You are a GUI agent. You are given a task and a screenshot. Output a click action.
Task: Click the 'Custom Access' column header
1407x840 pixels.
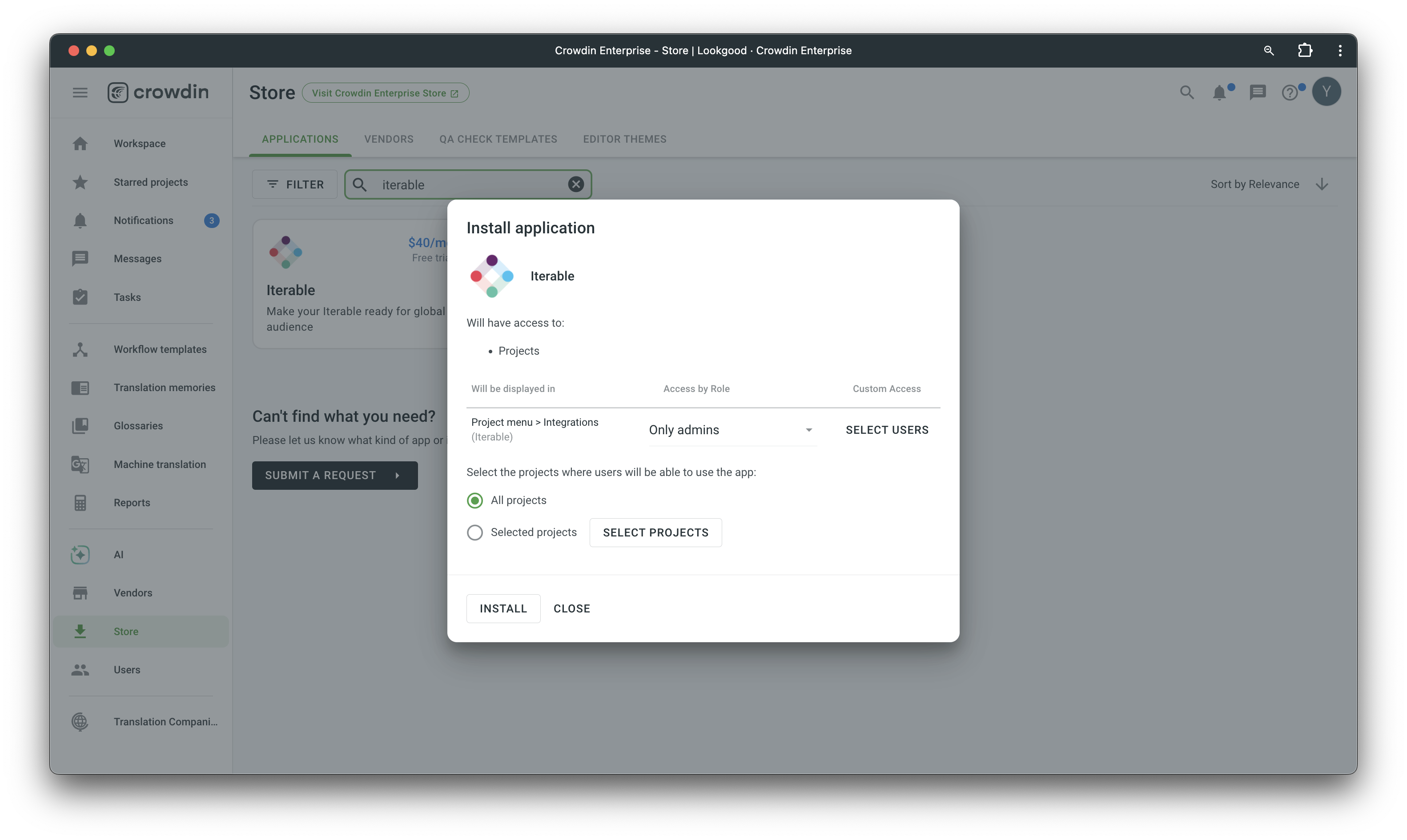click(x=886, y=389)
